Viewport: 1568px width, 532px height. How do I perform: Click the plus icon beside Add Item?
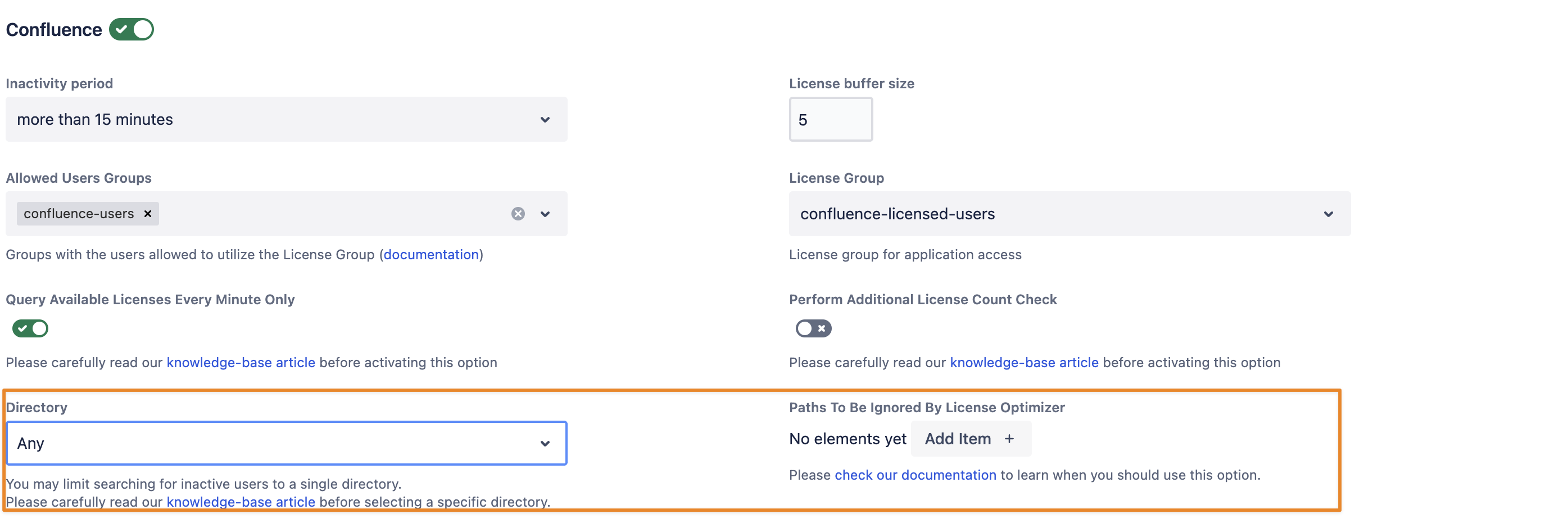click(1009, 439)
